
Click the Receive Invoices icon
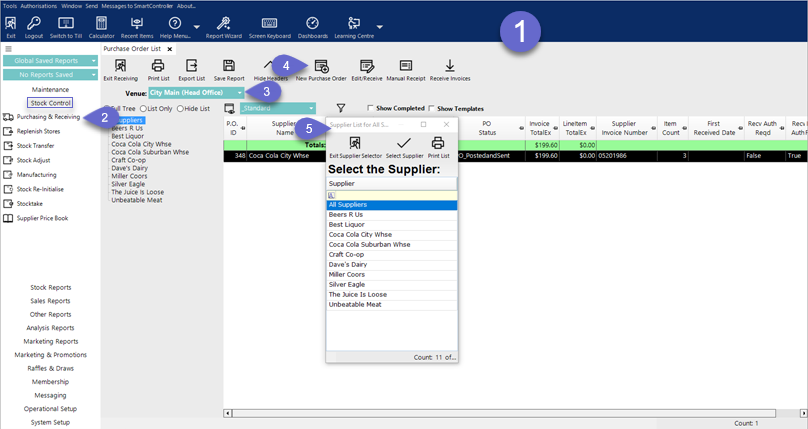click(x=450, y=67)
